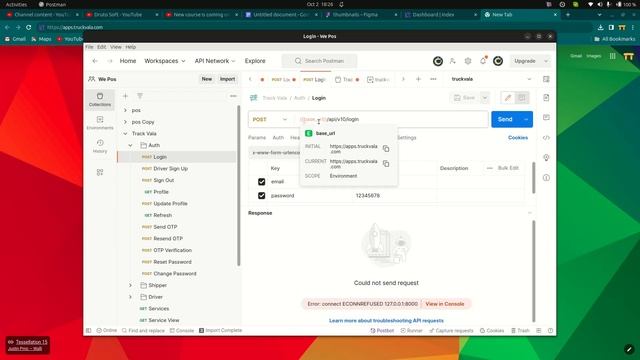Expand the pos collection

[125, 110]
